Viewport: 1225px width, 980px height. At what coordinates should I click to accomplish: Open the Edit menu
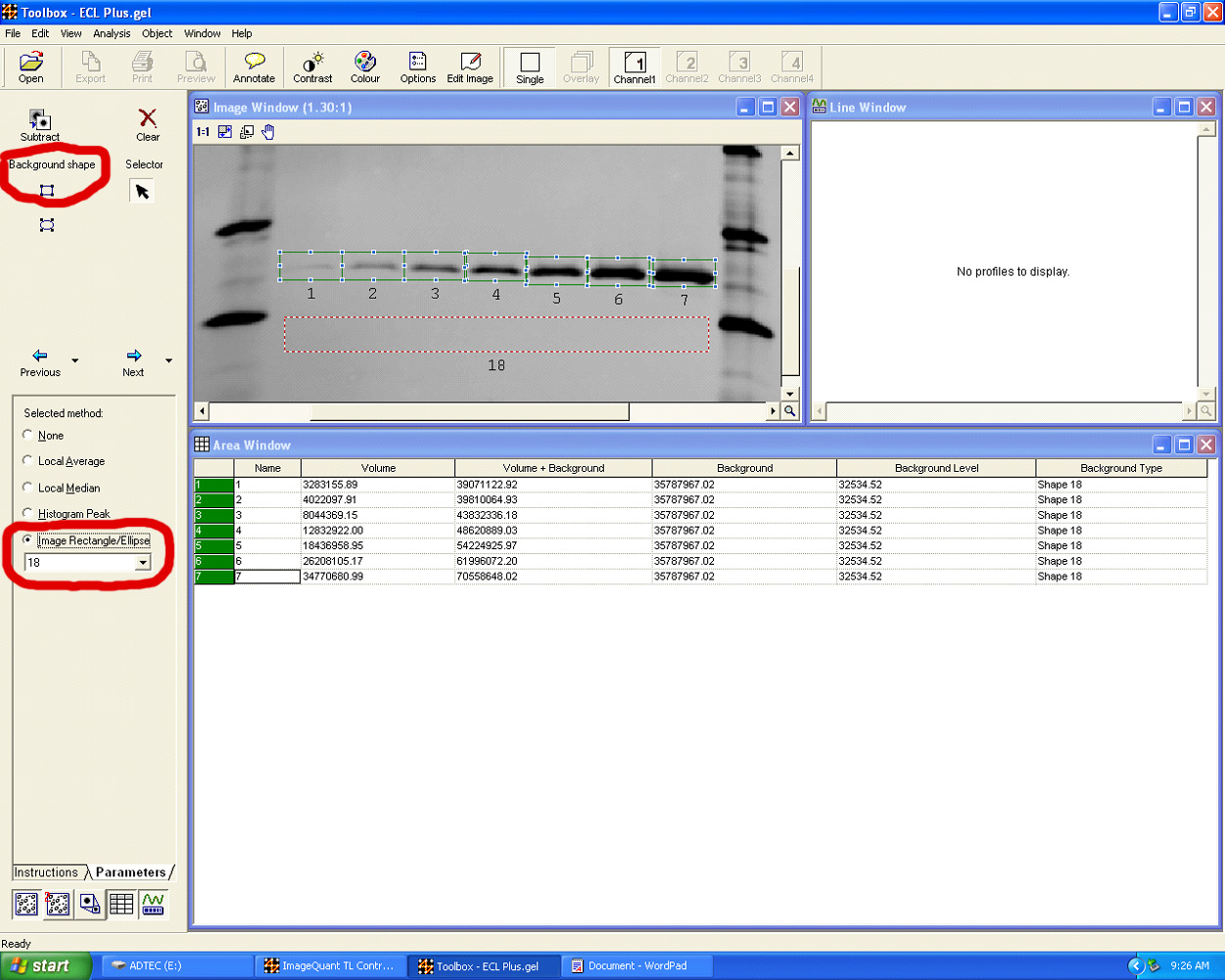[40, 33]
